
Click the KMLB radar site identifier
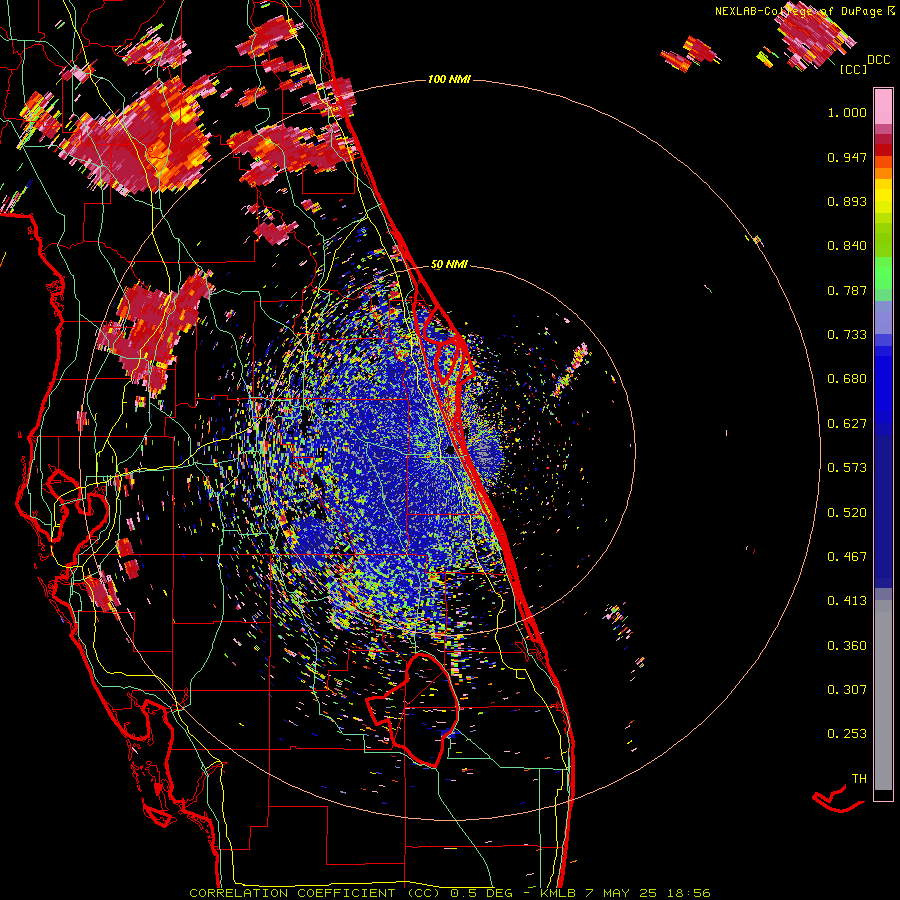[x=558, y=893]
